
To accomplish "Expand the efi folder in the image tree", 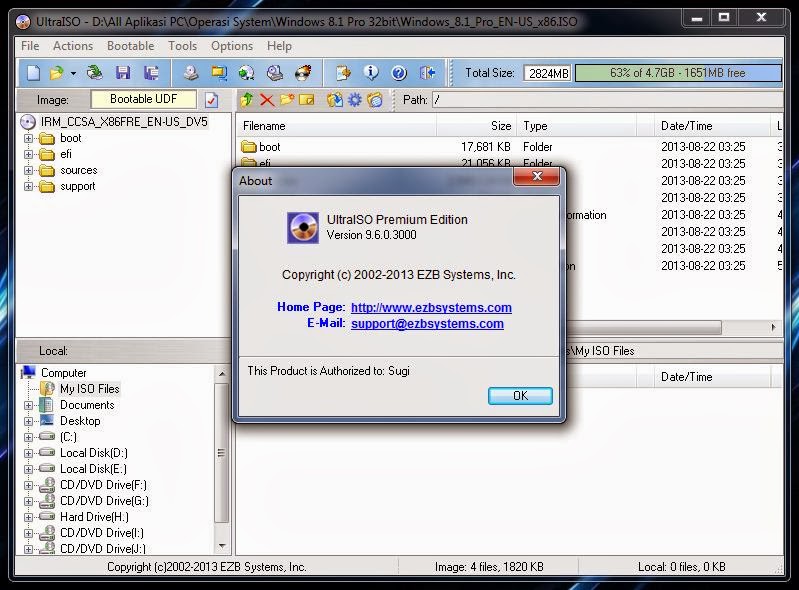I will tap(29, 154).
